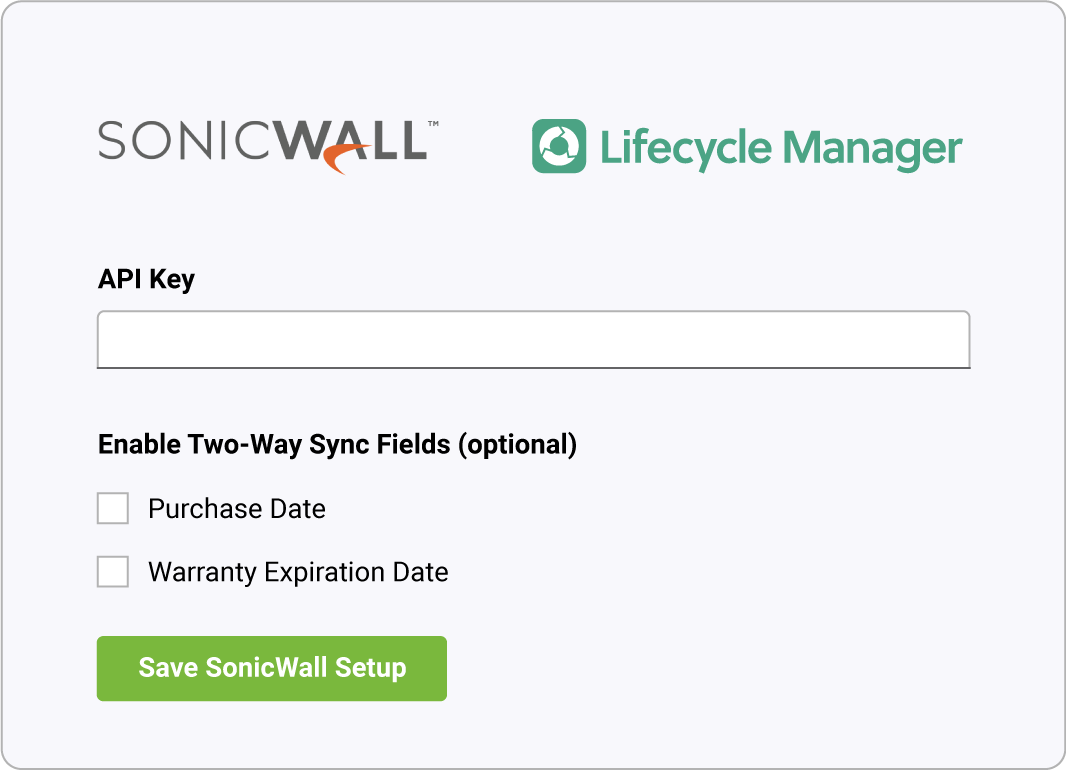This screenshot has width=1066, height=770.
Task: Click the "API Key" field label
Action: pyautogui.click(x=146, y=279)
